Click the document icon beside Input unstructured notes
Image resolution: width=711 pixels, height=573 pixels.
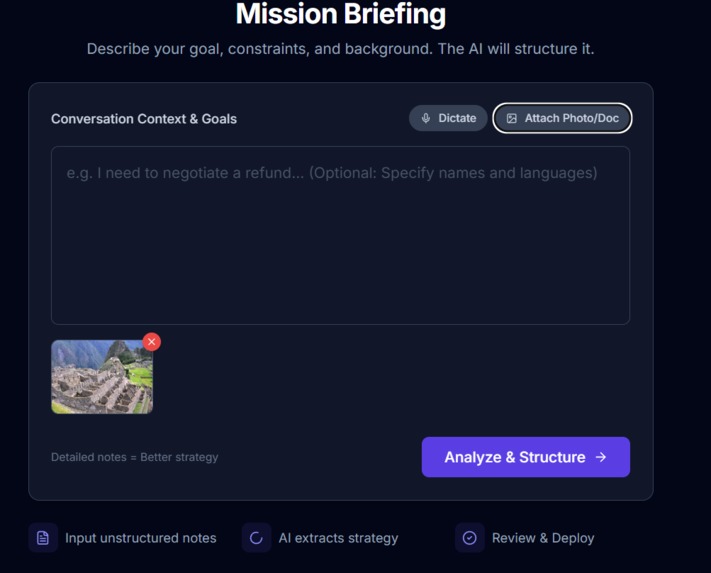click(x=43, y=538)
